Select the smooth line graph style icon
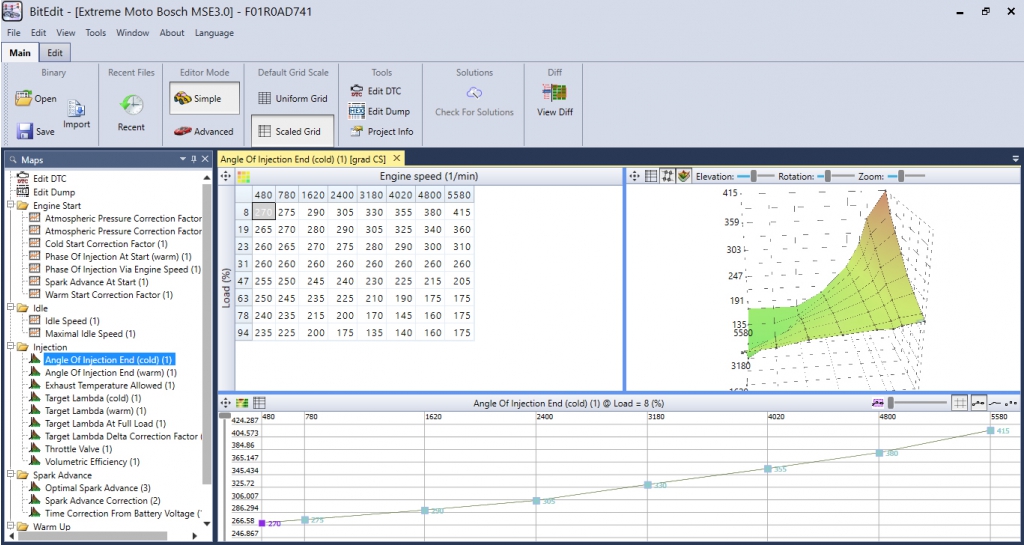The width and height of the screenshot is (1024, 545). 995,403
